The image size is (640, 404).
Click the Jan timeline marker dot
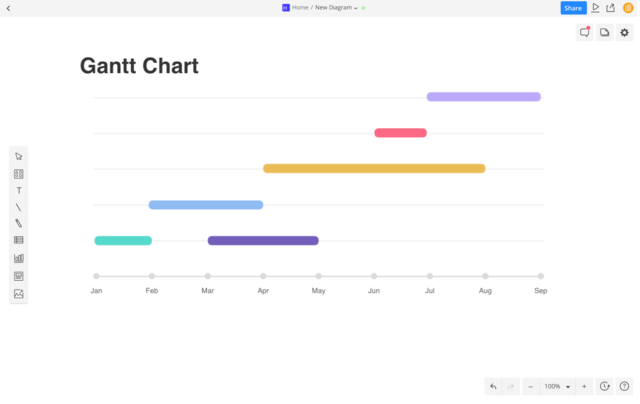pyautogui.click(x=96, y=276)
